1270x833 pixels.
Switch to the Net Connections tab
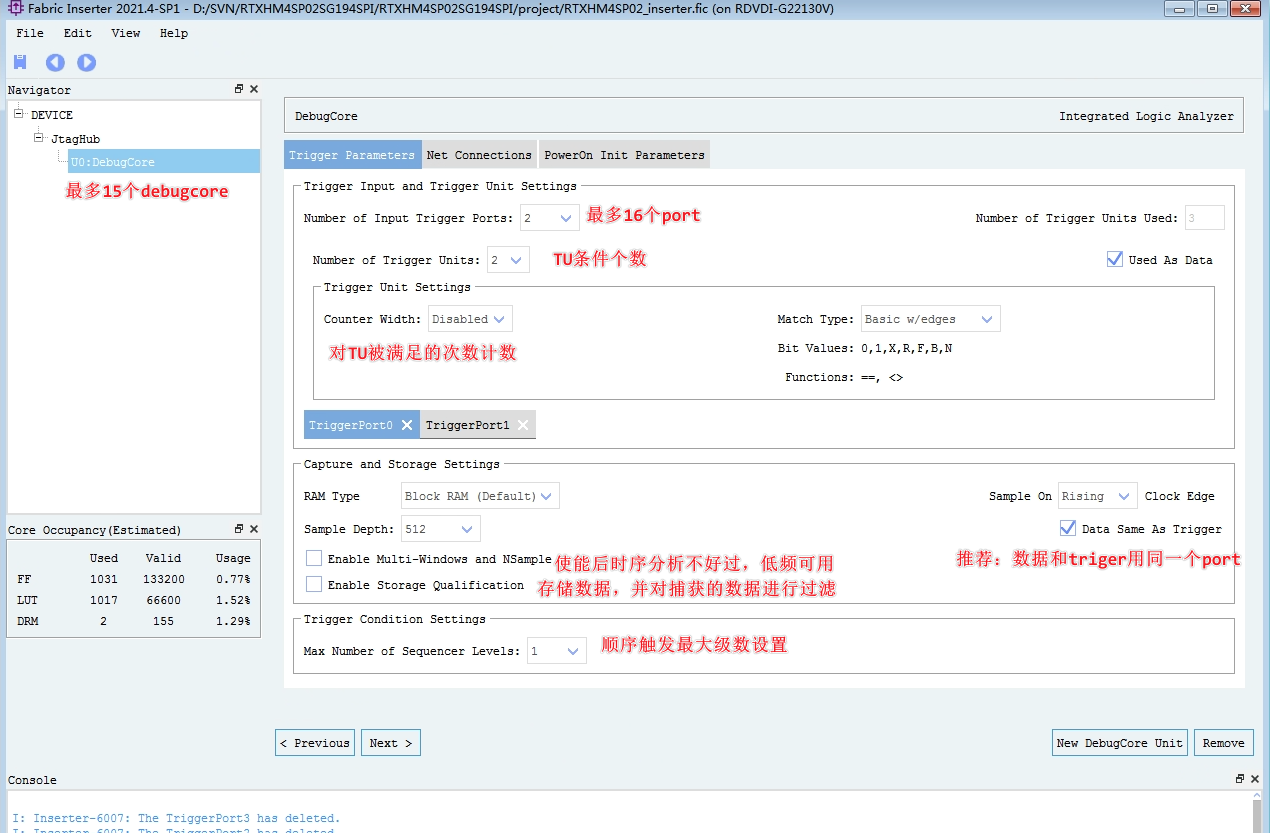pos(479,154)
